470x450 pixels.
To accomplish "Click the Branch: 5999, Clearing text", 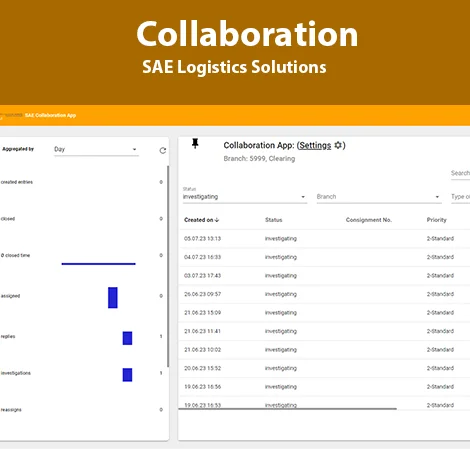I will click(x=259, y=159).
